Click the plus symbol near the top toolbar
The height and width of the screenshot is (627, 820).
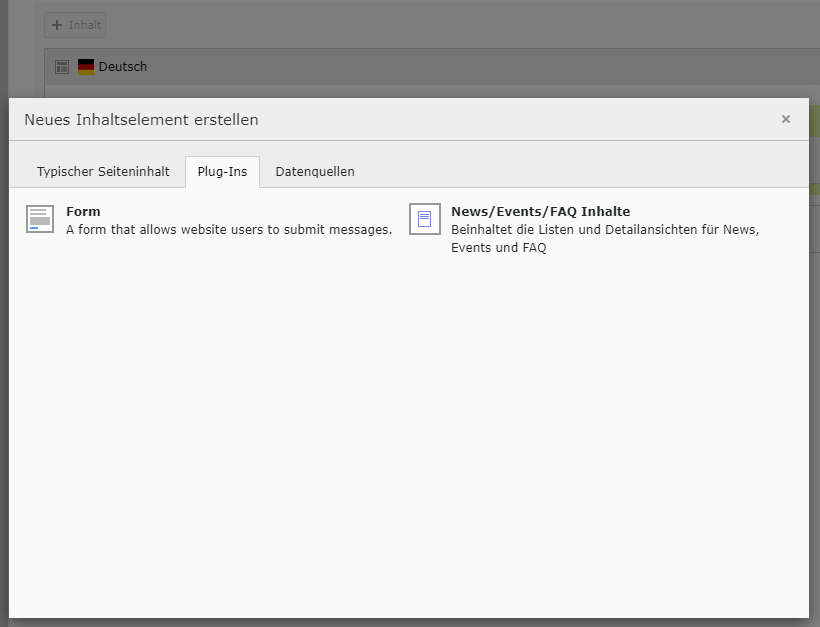[x=55, y=24]
